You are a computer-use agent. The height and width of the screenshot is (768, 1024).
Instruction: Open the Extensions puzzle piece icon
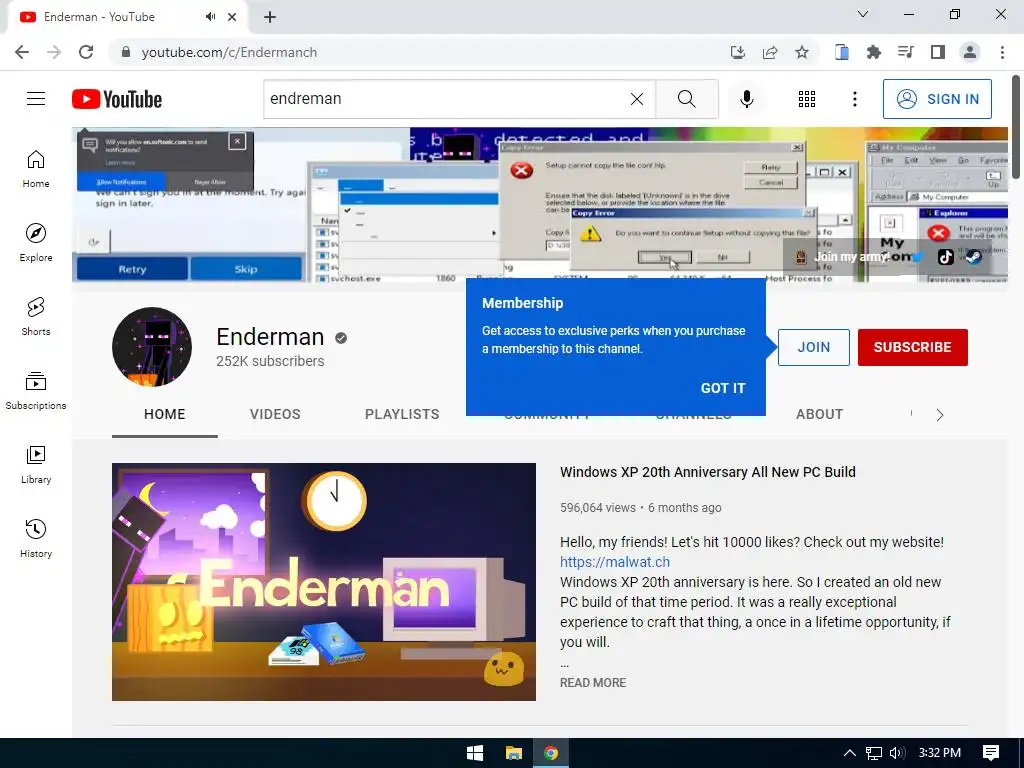pos(874,52)
